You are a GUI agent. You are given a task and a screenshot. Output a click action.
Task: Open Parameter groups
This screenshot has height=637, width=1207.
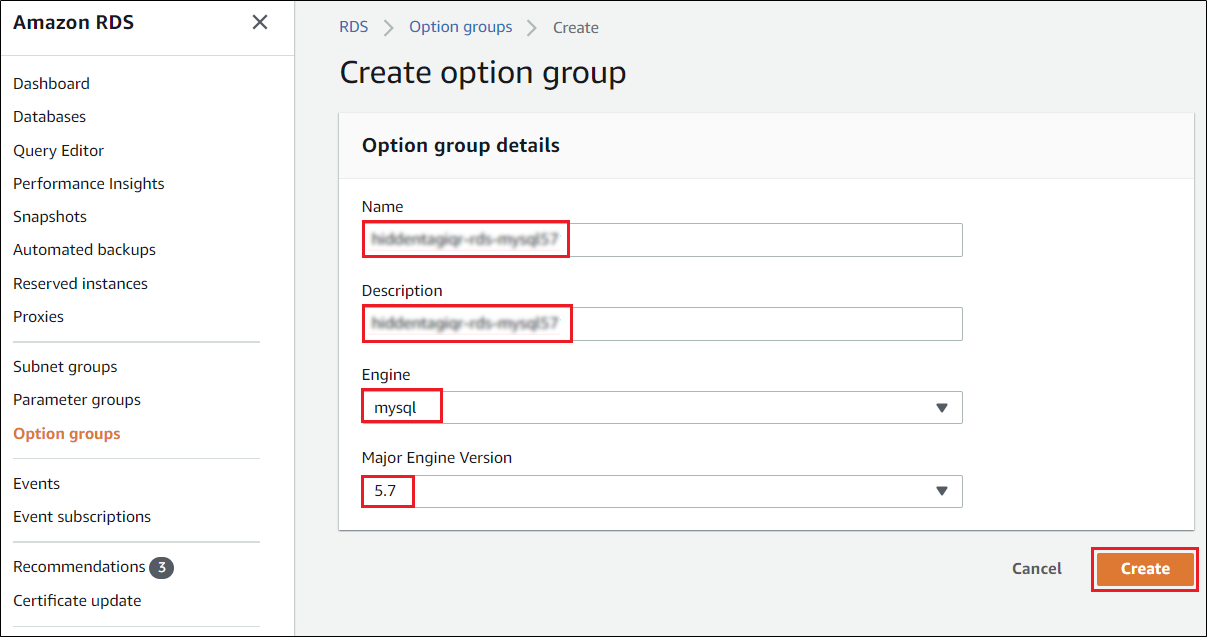click(77, 400)
